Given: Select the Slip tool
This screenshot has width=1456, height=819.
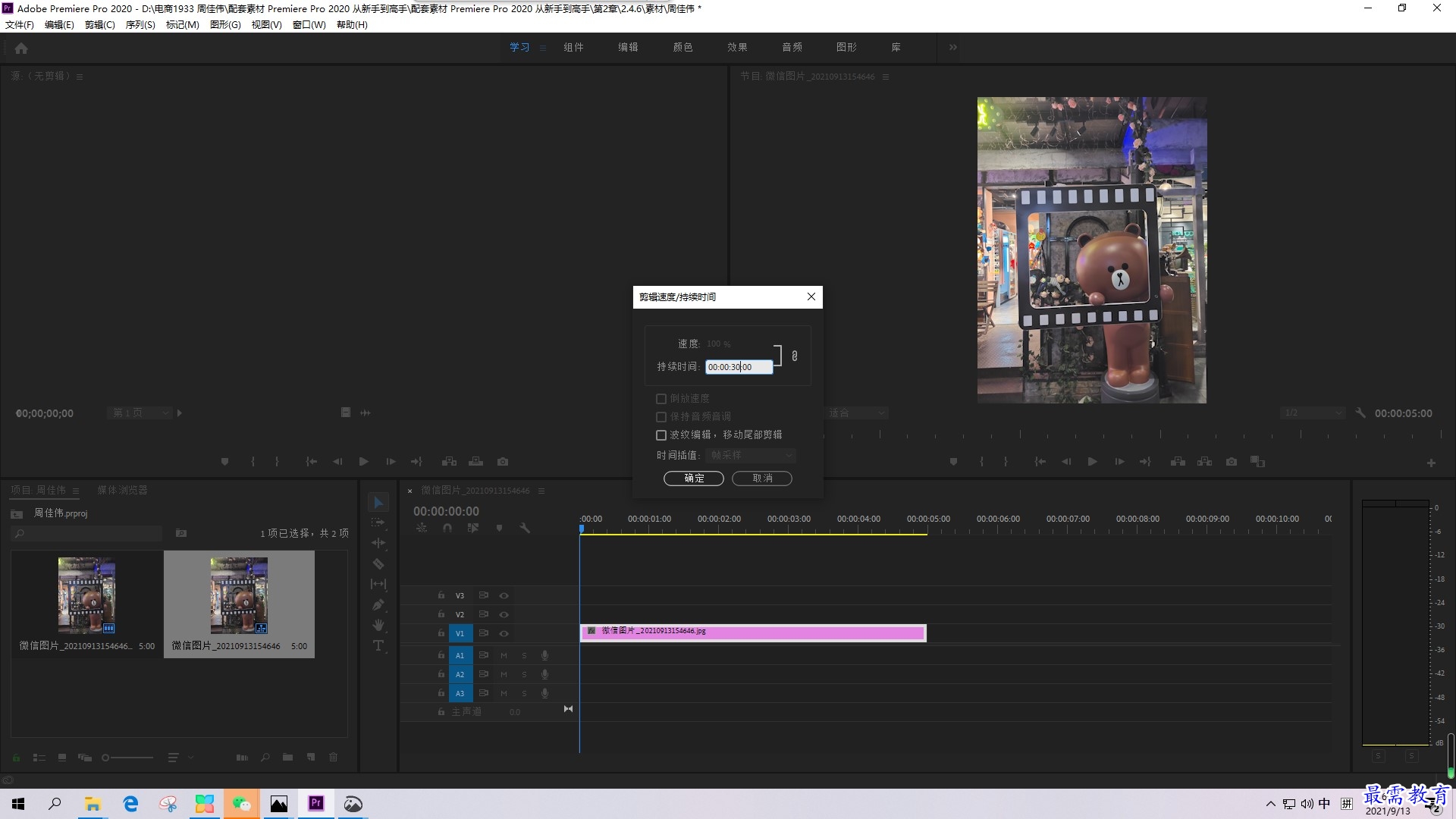Looking at the screenshot, I should [x=378, y=584].
